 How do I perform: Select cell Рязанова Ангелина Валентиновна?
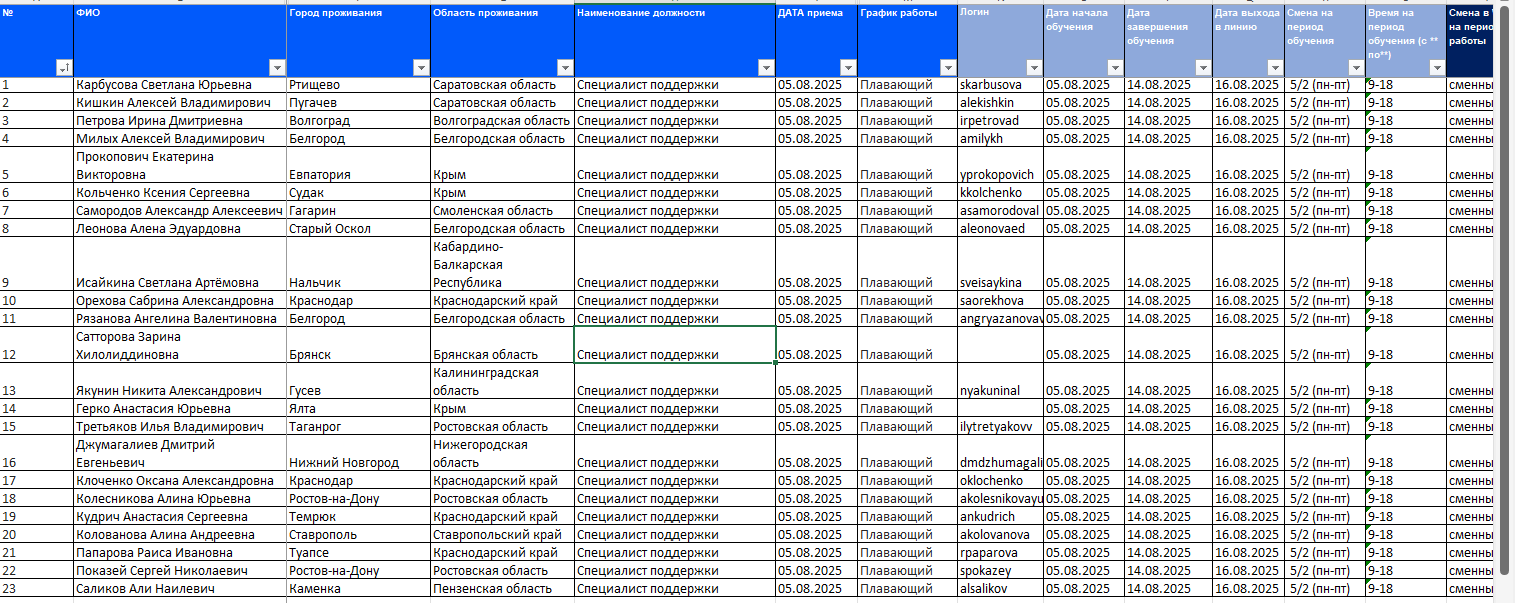pyautogui.click(x=180, y=319)
